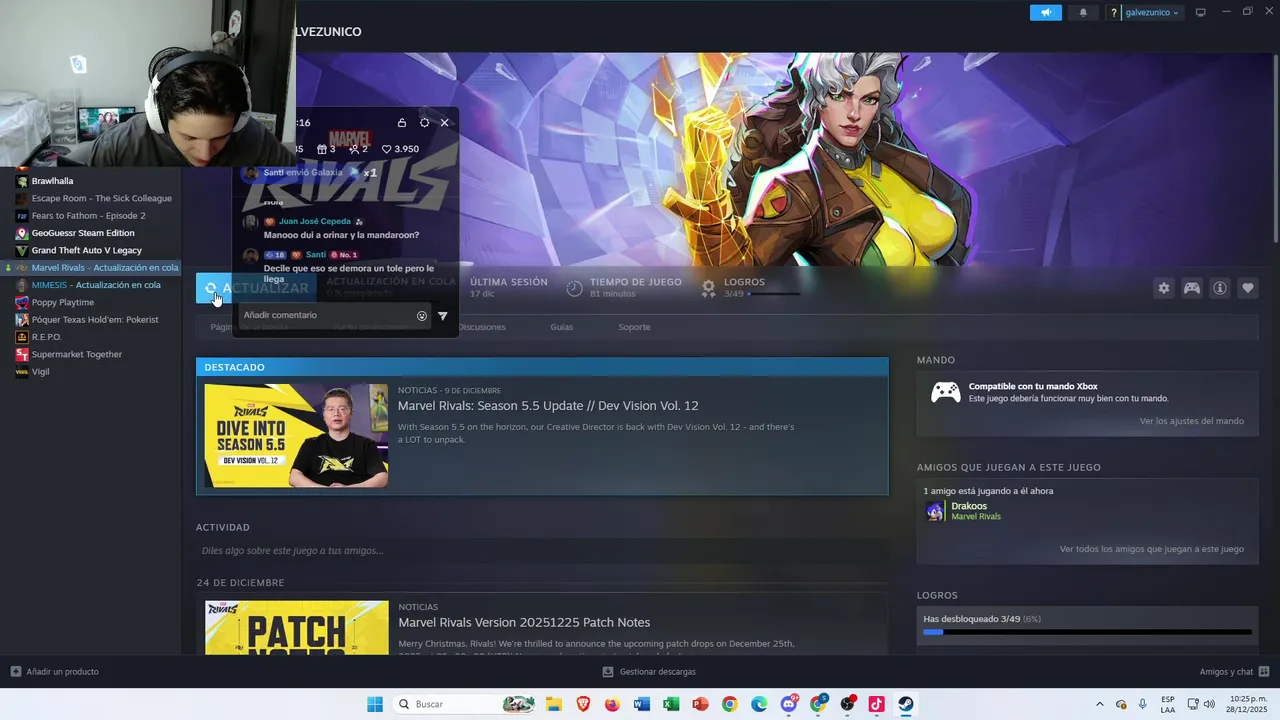Open Gestionar descargas
Viewport: 1280px width, 720px height.
[x=649, y=672]
